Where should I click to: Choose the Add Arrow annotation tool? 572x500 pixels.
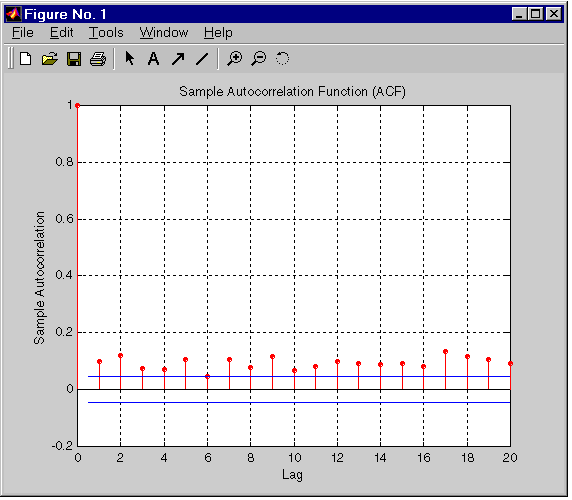pos(178,59)
